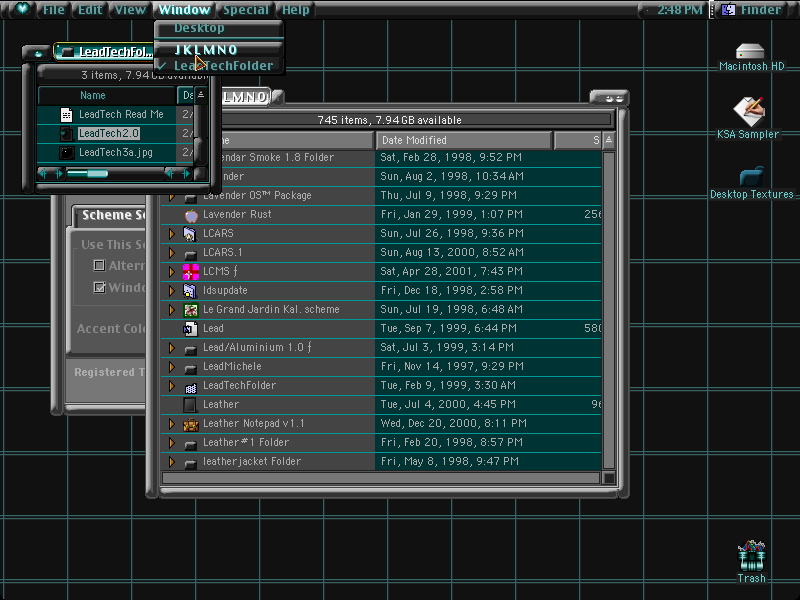Open the View menu
This screenshot has height=600, width=800.
[130, 10]
